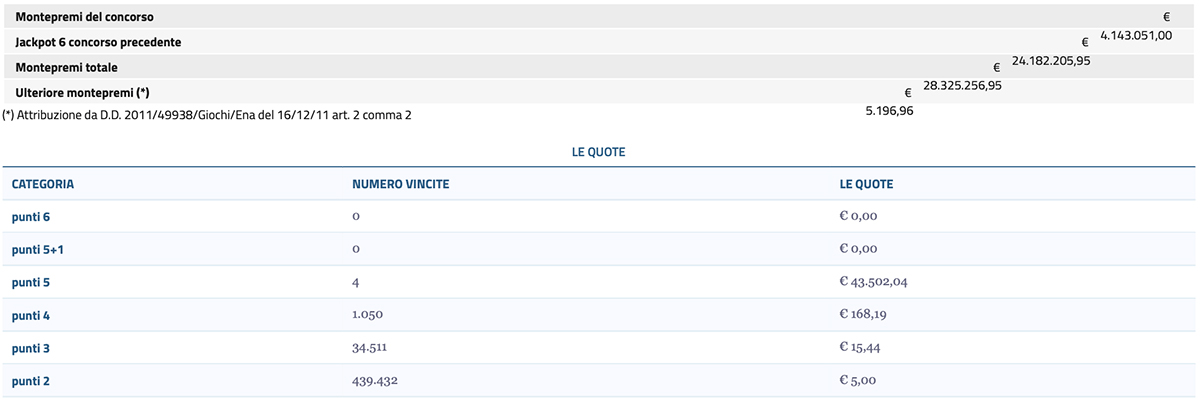Viewport: 1200px width, 405px height.
Task: Click the Attribuzione da D.D. footnote text
Action: click(207, 115)
